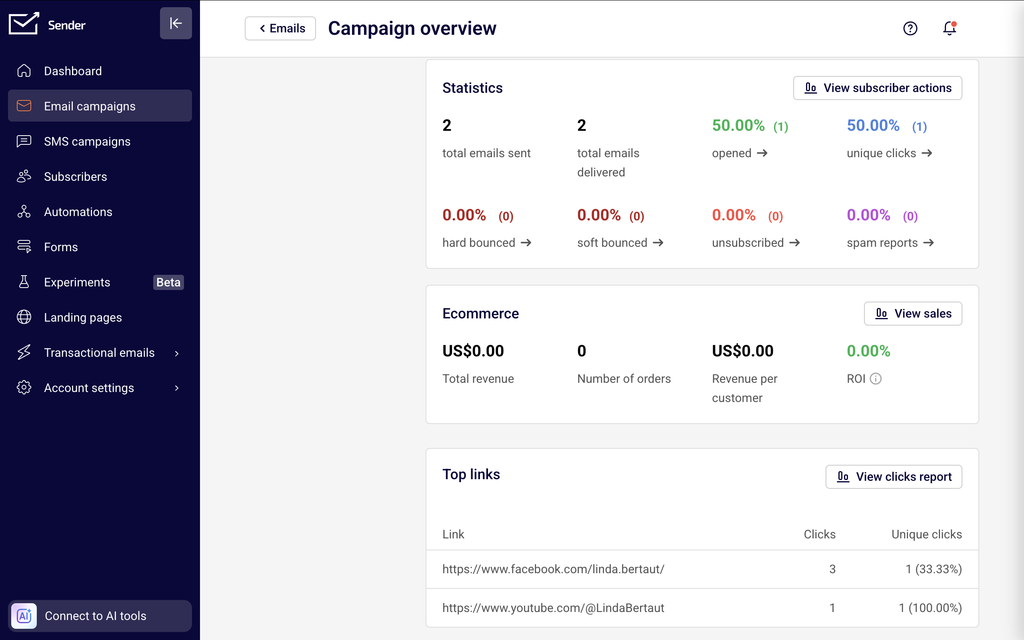Collapse the sidebar with the arrow button
The width and height of the screenshot is (1024, 640).
pyautogui.click(x=176, y=24)
